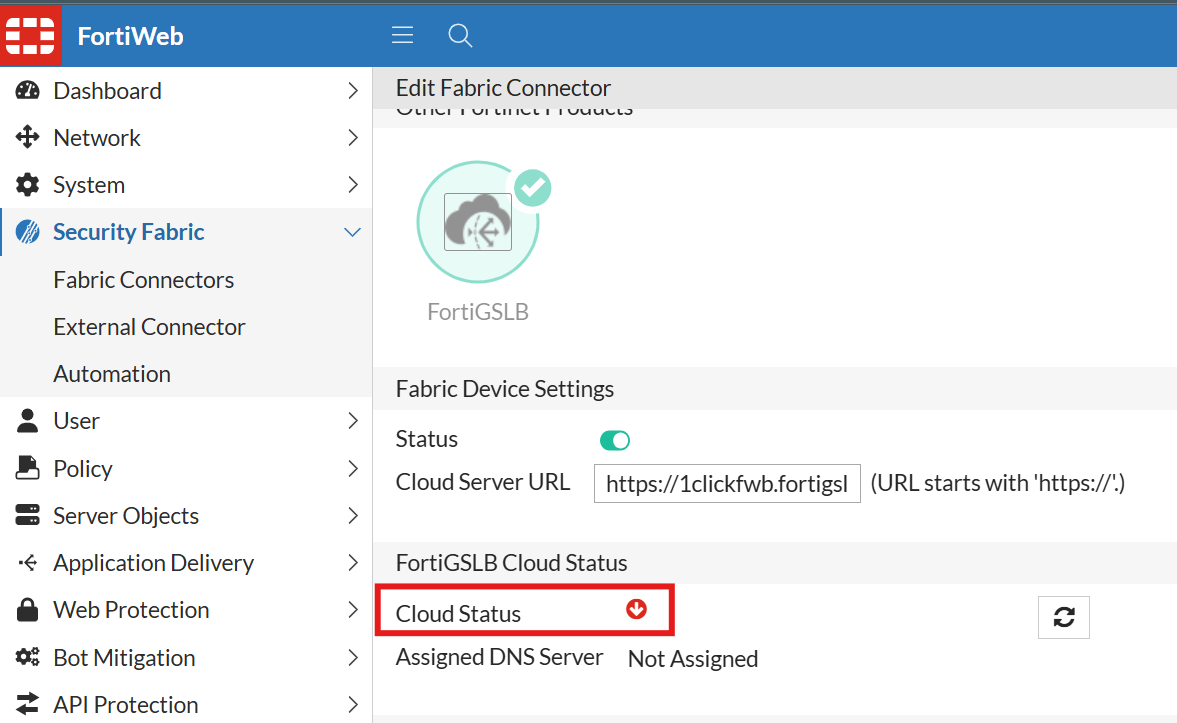
Task: Click the Security Fabric icon
Action: [28, 232]
